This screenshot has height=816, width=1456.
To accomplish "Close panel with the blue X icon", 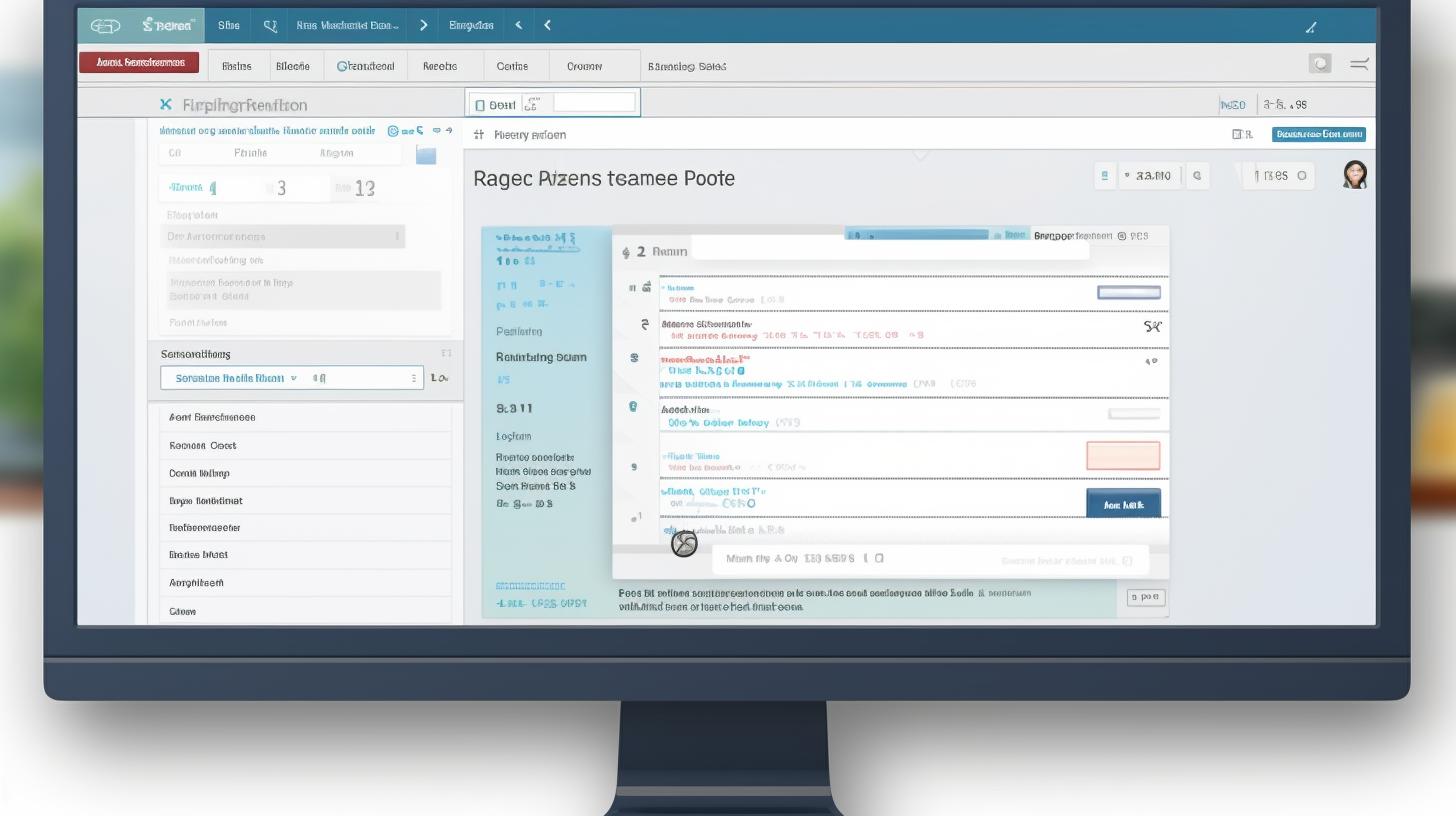I will (166, 104).
